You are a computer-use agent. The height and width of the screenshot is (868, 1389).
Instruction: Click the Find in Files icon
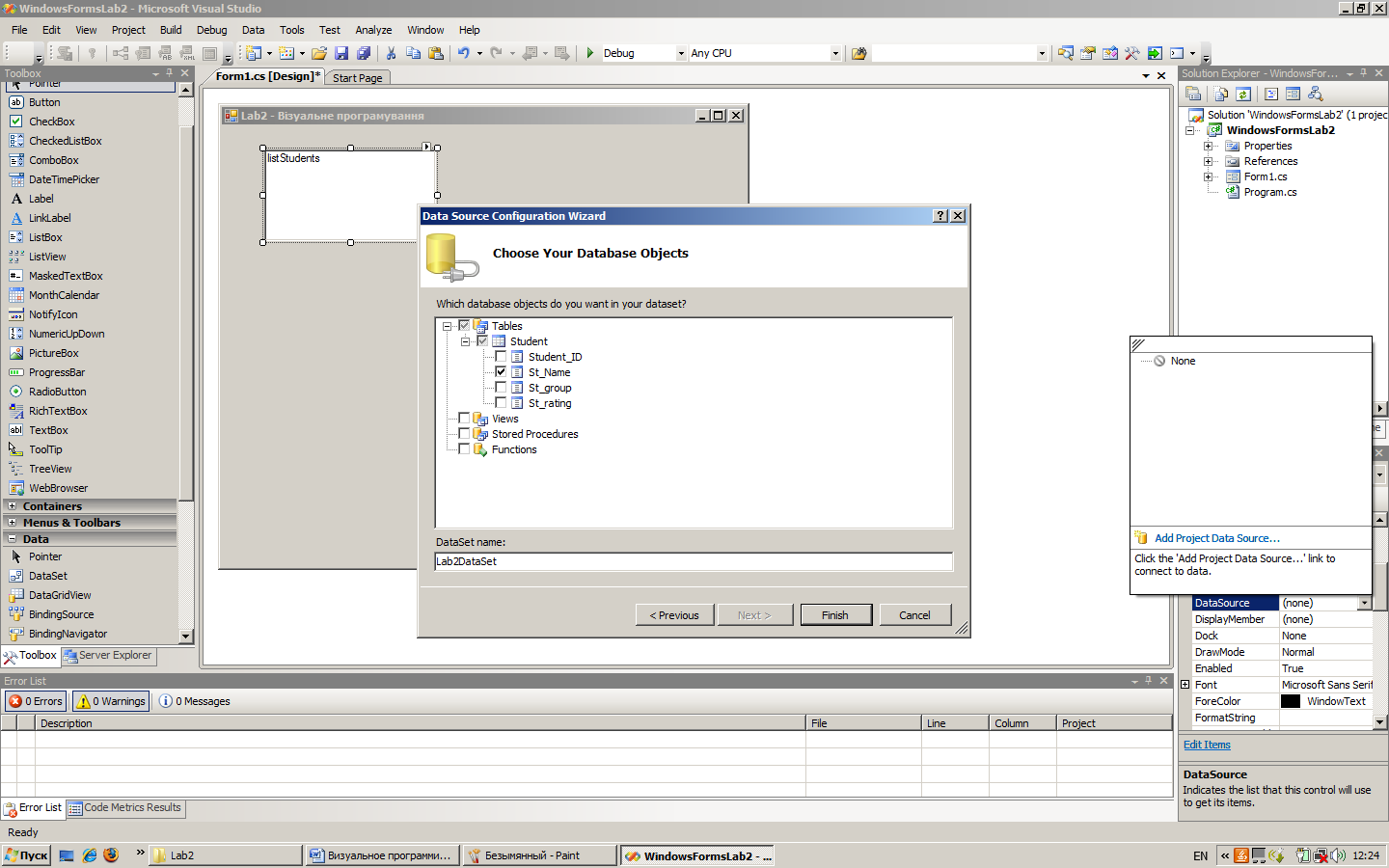click(x=858, y=53)
